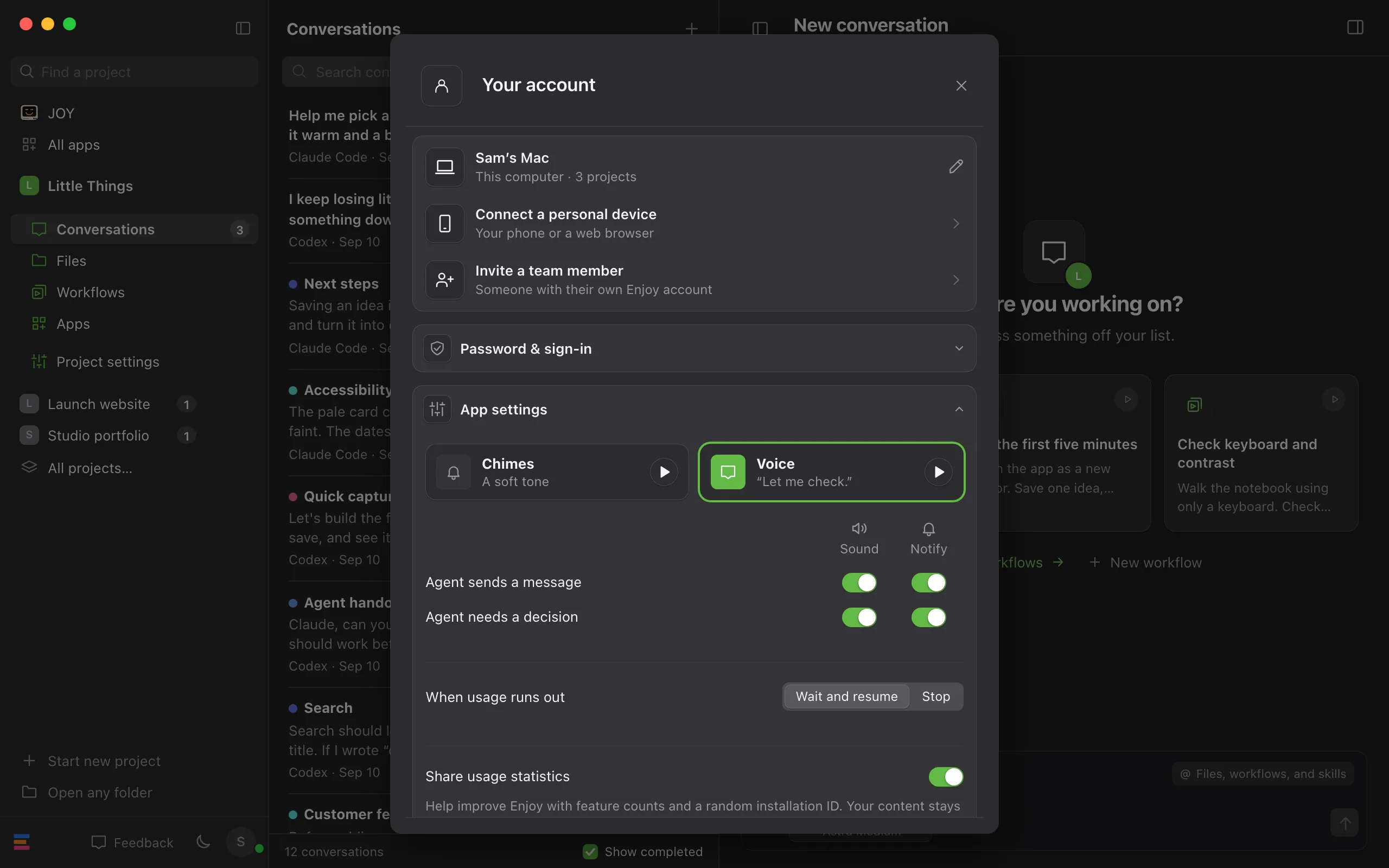Toggle Notify for Agent needs a decision
1389x868 pixels.
[x=928, y=617]
